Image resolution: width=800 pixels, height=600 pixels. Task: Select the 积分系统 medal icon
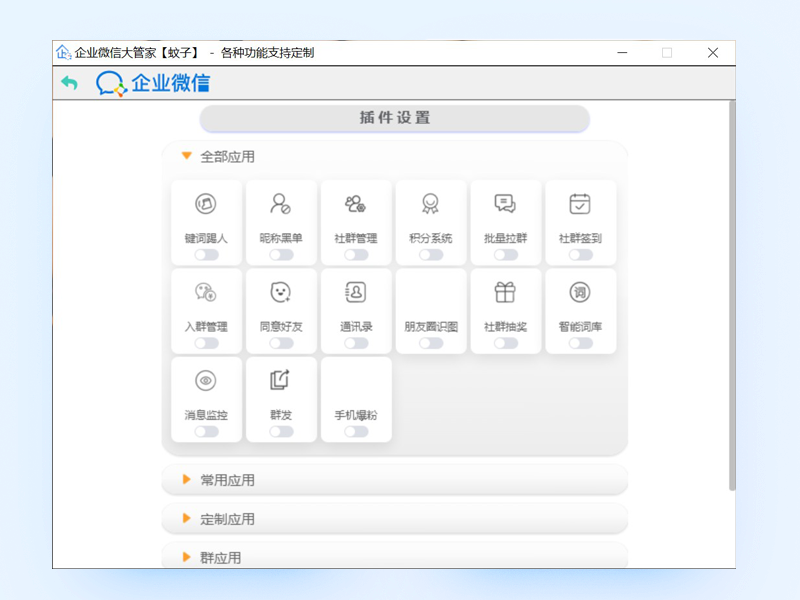[430, 204]
